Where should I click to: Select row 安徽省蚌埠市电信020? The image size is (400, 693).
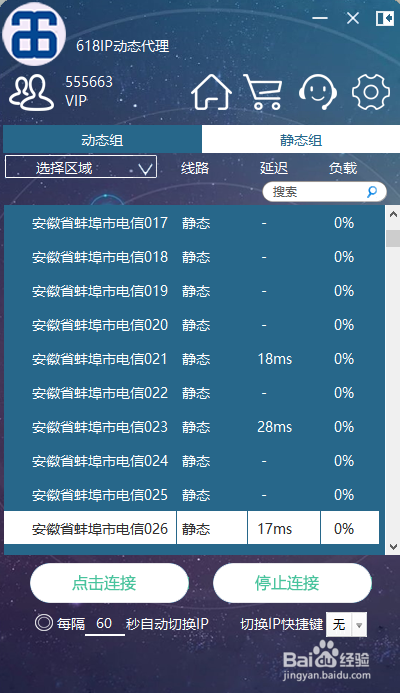(194, 325)
